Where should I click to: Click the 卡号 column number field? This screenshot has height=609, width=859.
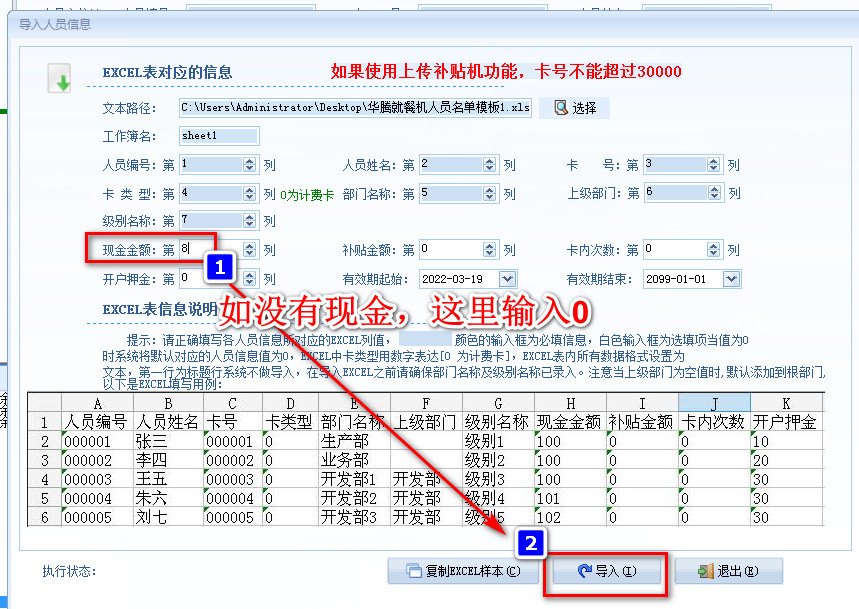(675, 164)
